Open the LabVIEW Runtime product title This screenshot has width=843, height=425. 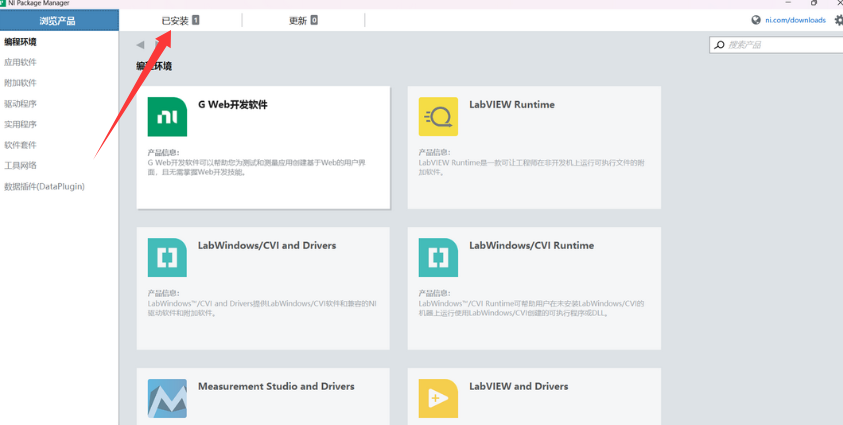point(511,105)
